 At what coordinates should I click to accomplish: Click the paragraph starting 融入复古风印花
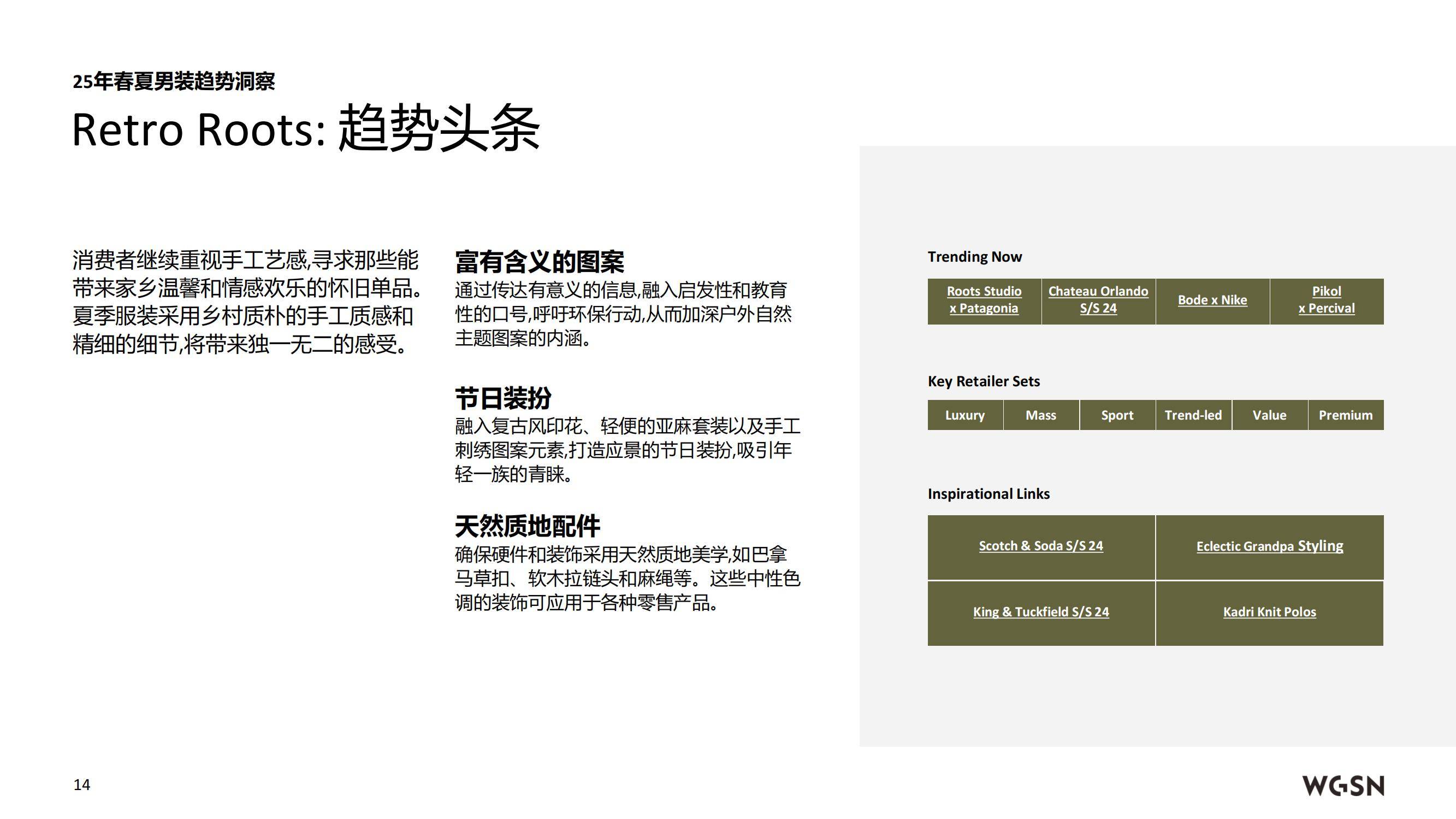tap(628, 450)
